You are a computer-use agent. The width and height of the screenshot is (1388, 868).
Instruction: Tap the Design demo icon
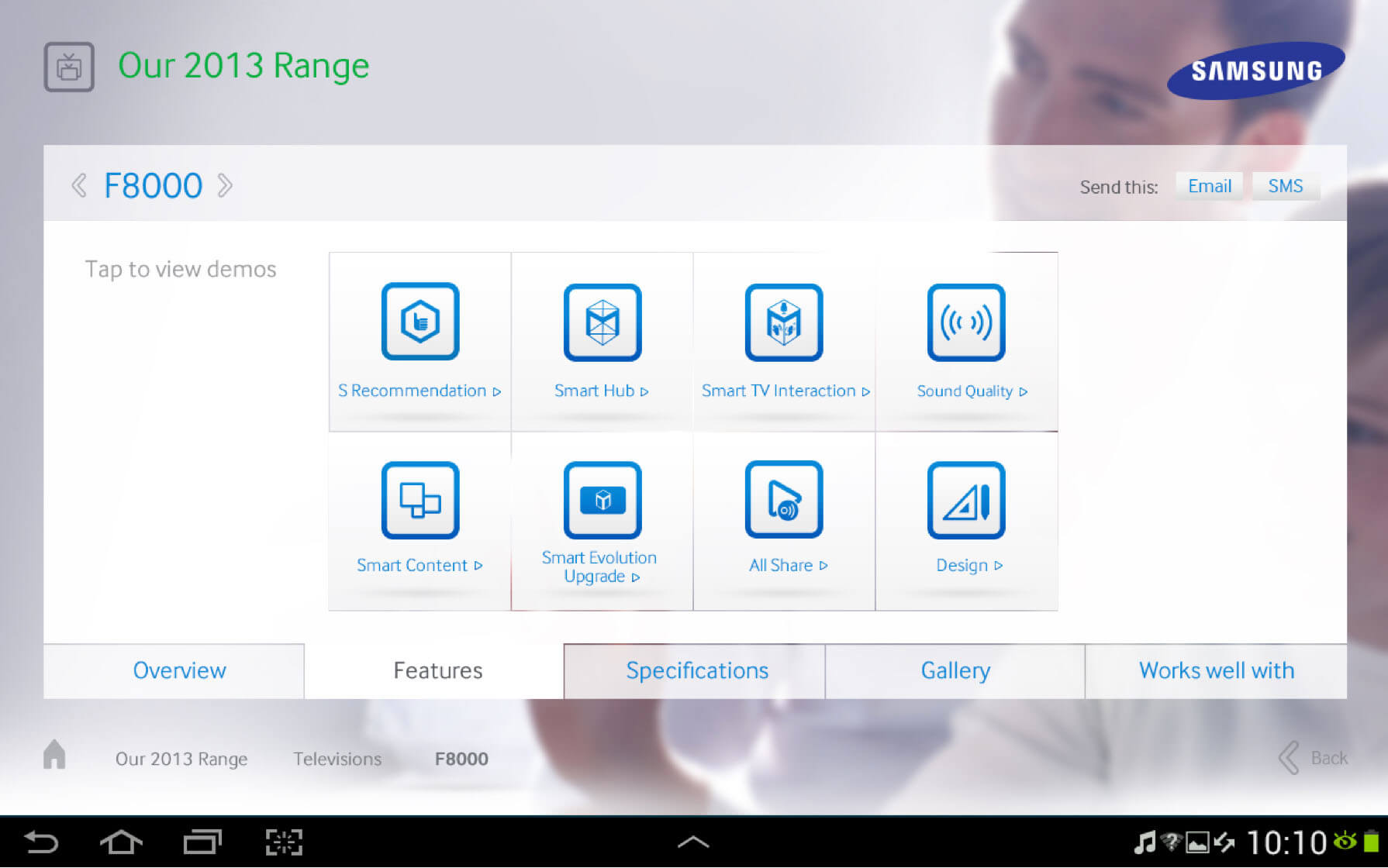point(966,500)
